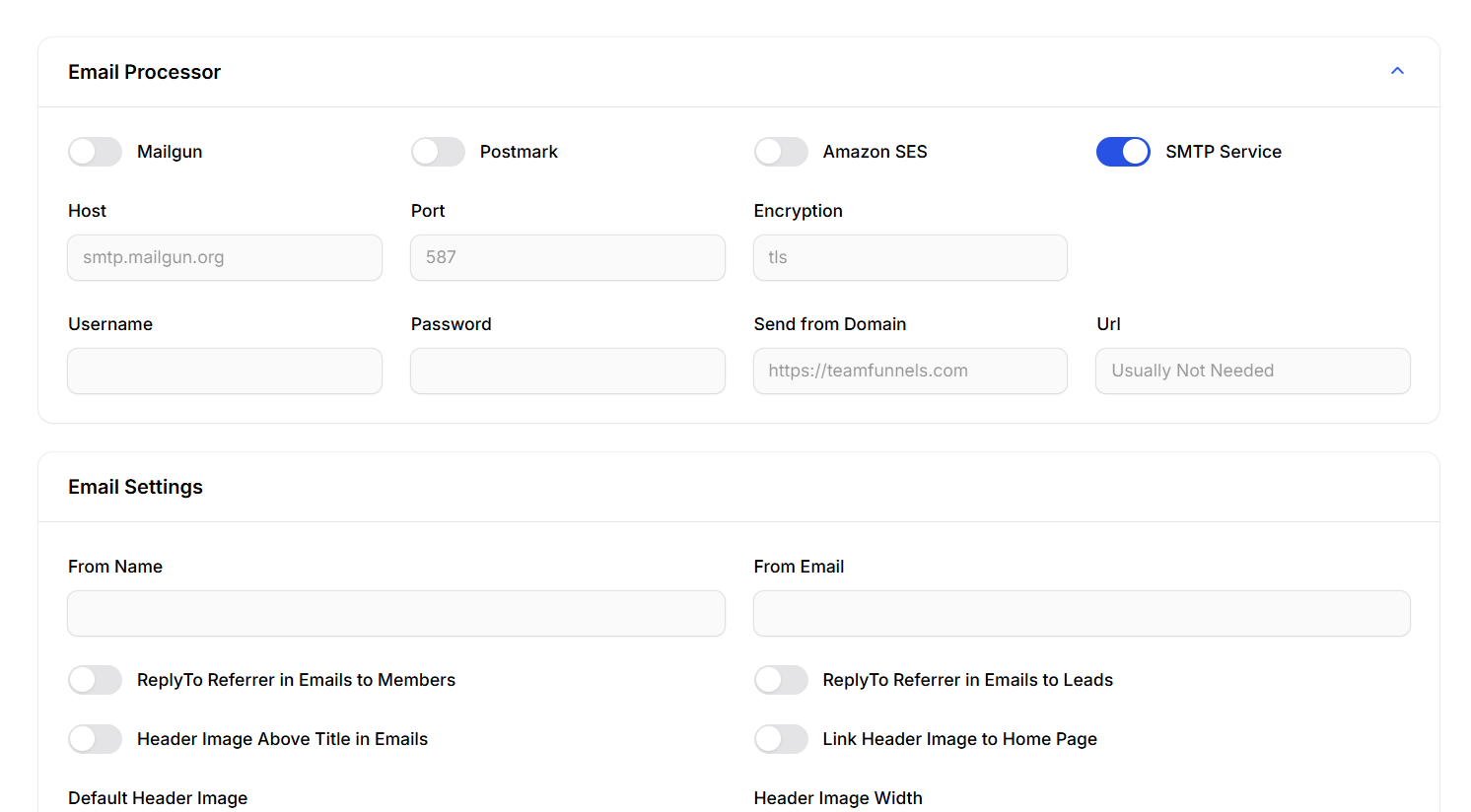Screen dimensions: 1471x812
Task: Click the SMTP Service label
Action: [x=1223, y=152]
